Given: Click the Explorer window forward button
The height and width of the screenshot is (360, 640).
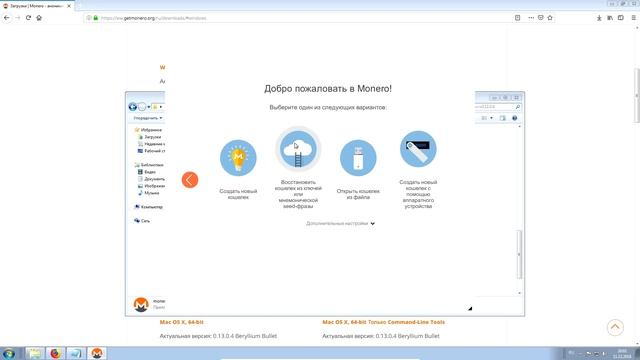Looking at the screenshot, I should [x=142, y=107].
